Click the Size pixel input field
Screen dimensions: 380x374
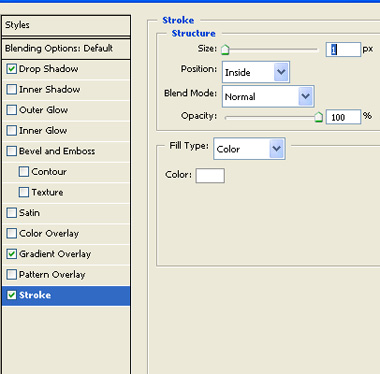[343, 50]
